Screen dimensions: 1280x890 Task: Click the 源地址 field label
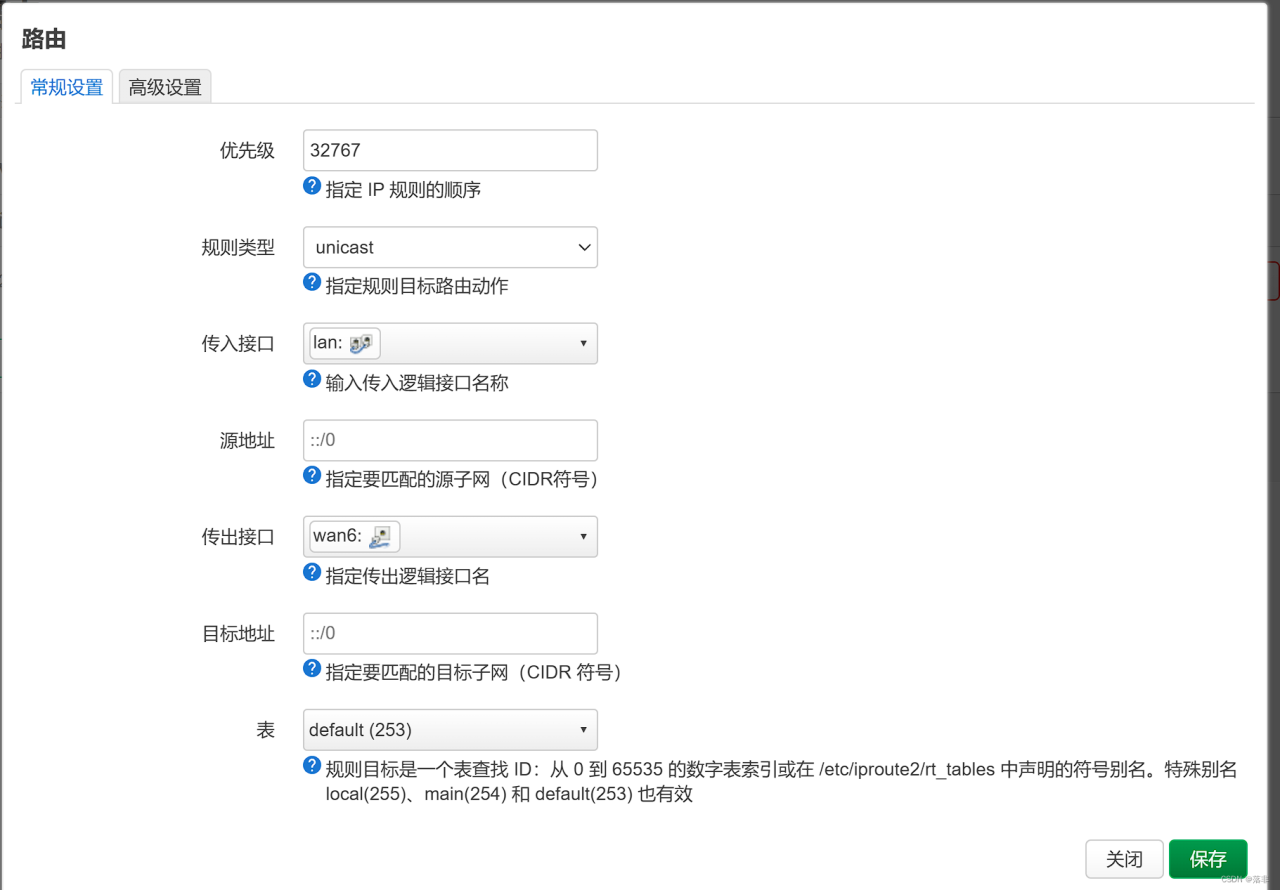coord(247,441)
